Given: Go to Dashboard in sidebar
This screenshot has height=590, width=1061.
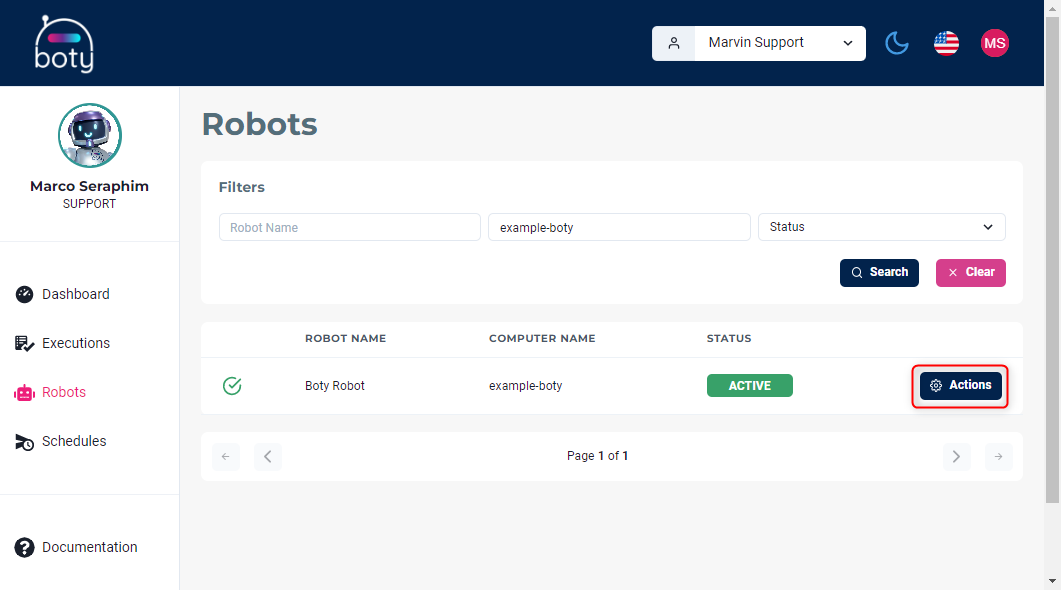Looking at the screenshot, I should point(75,294).
